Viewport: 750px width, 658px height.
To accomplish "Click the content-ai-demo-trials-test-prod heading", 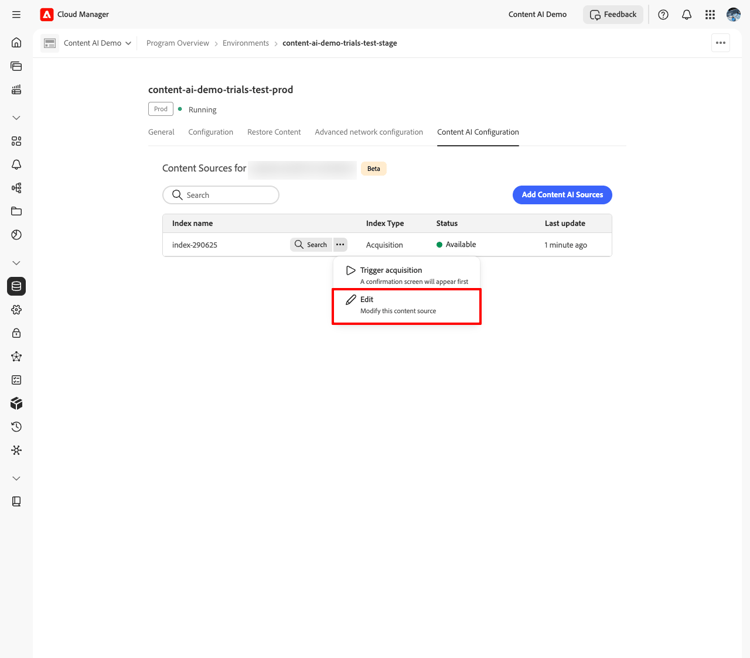I will point(221,89).
